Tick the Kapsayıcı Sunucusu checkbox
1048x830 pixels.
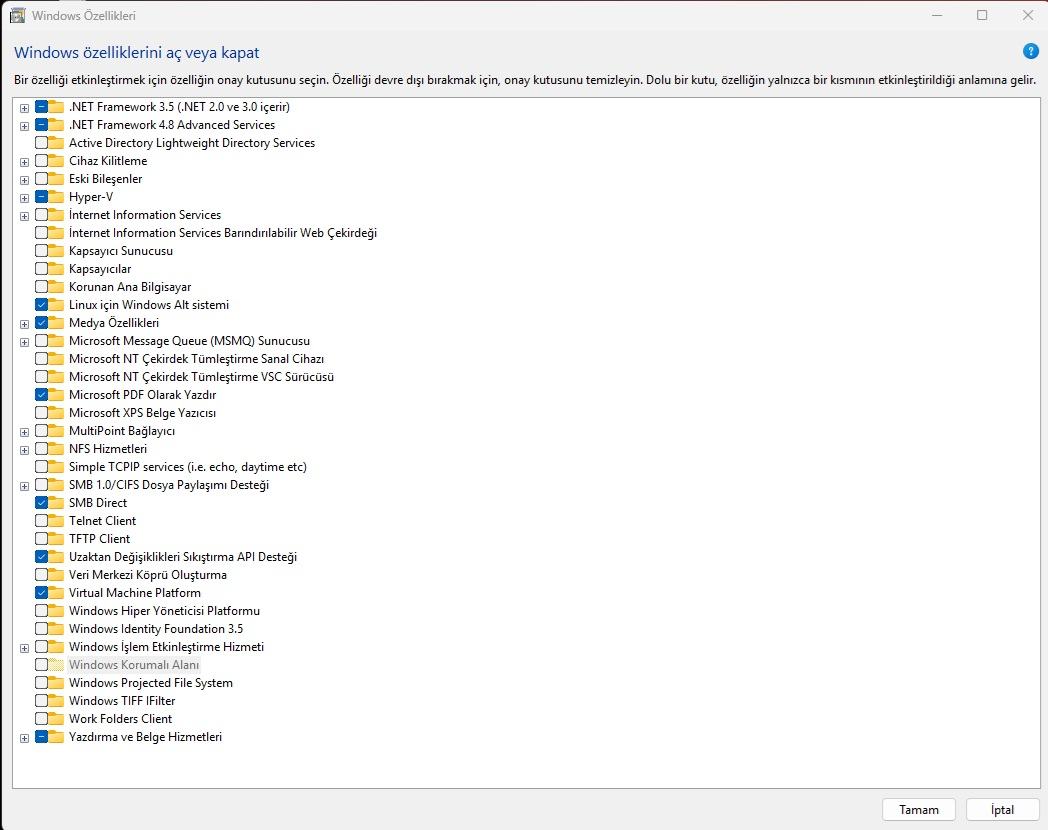coord(41,251)
